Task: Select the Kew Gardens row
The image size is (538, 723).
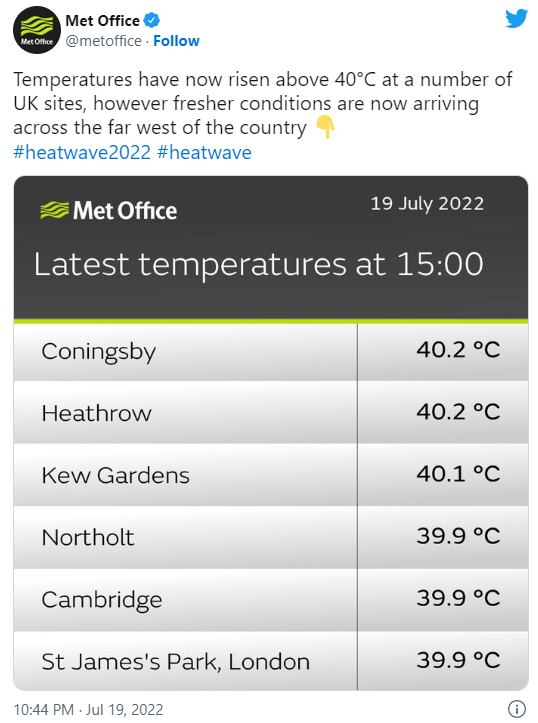Action: (271, 475)
